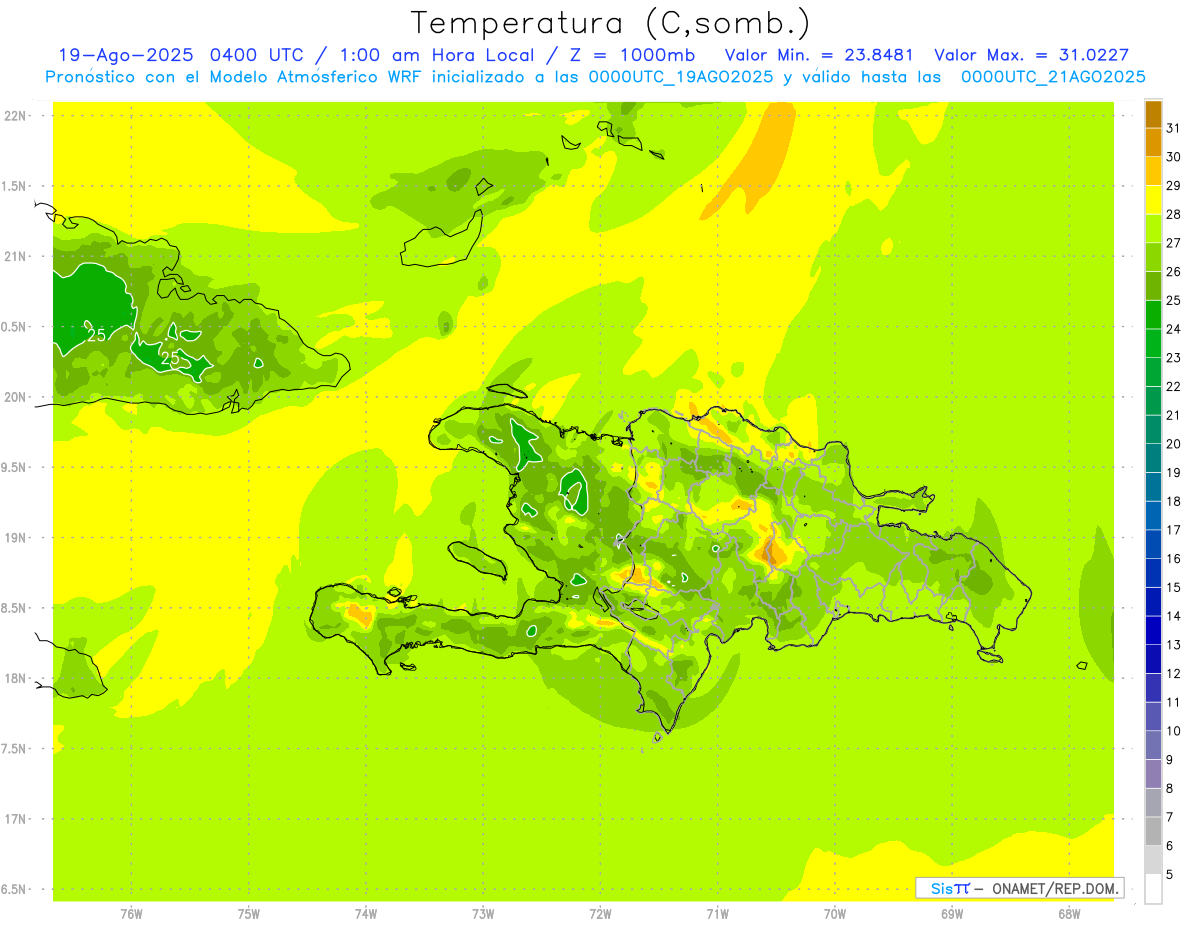Click the blue legend swatch between 15 and 16
This screenshot has width=1200, height=927.
click(x=1153, y=573)
